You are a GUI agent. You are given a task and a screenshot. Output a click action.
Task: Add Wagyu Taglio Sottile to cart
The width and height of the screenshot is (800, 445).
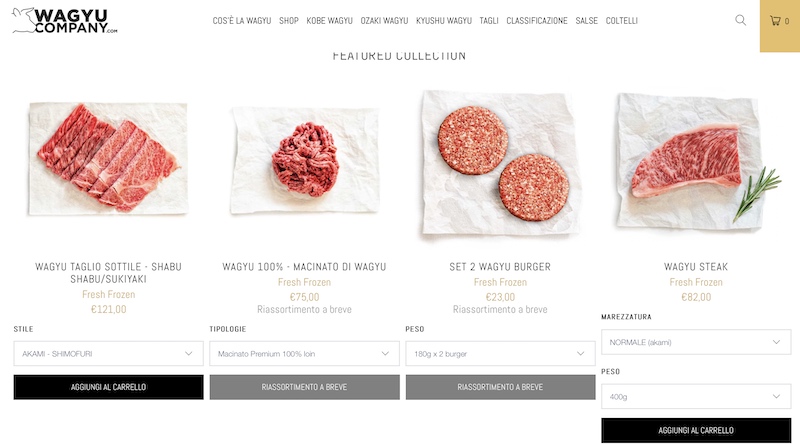tap(109, 387)
